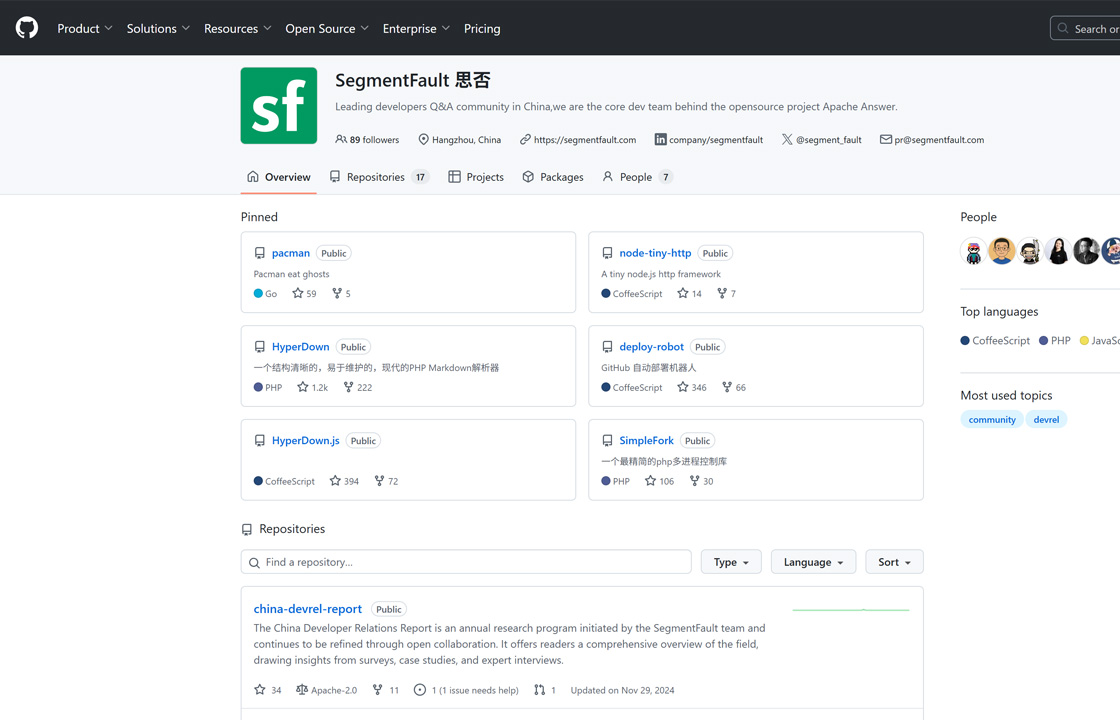Click the fork icon on deploy-robot card
Screen dimensions: 1120x720
coord(727,386)
